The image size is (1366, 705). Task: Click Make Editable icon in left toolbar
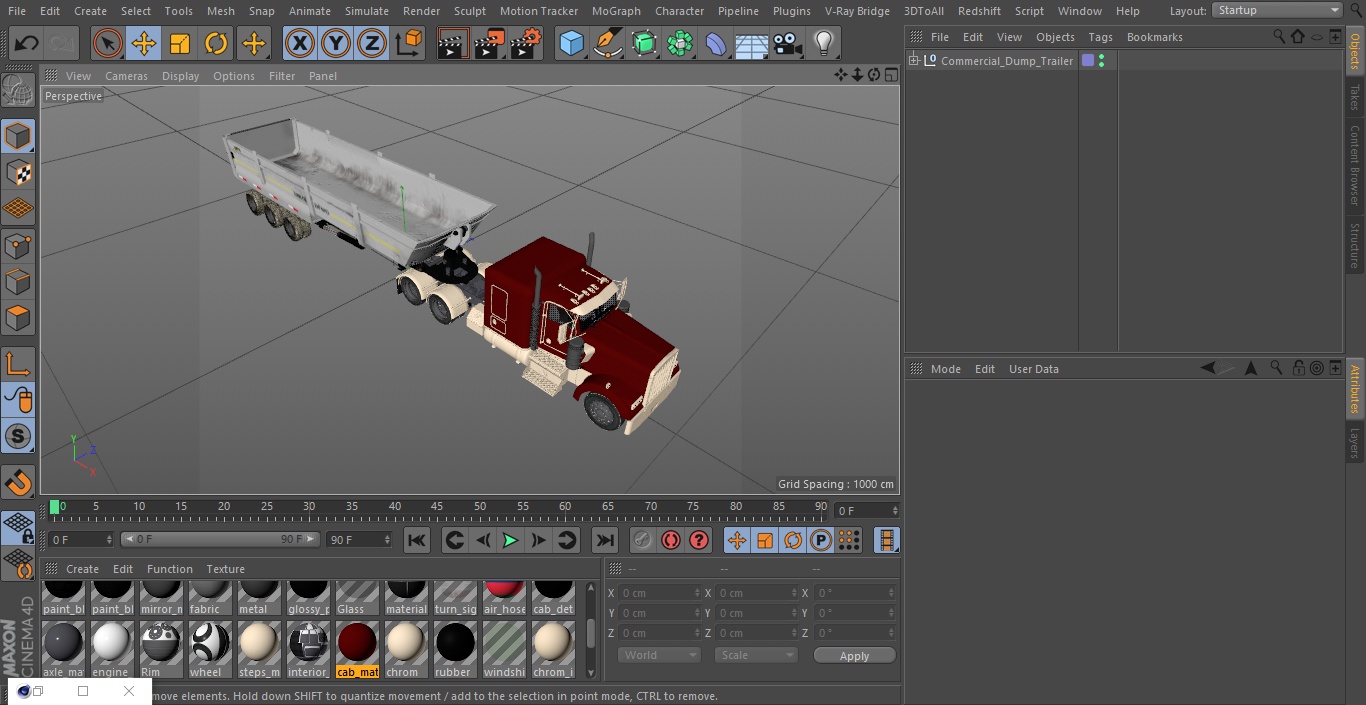click(18, 91)
